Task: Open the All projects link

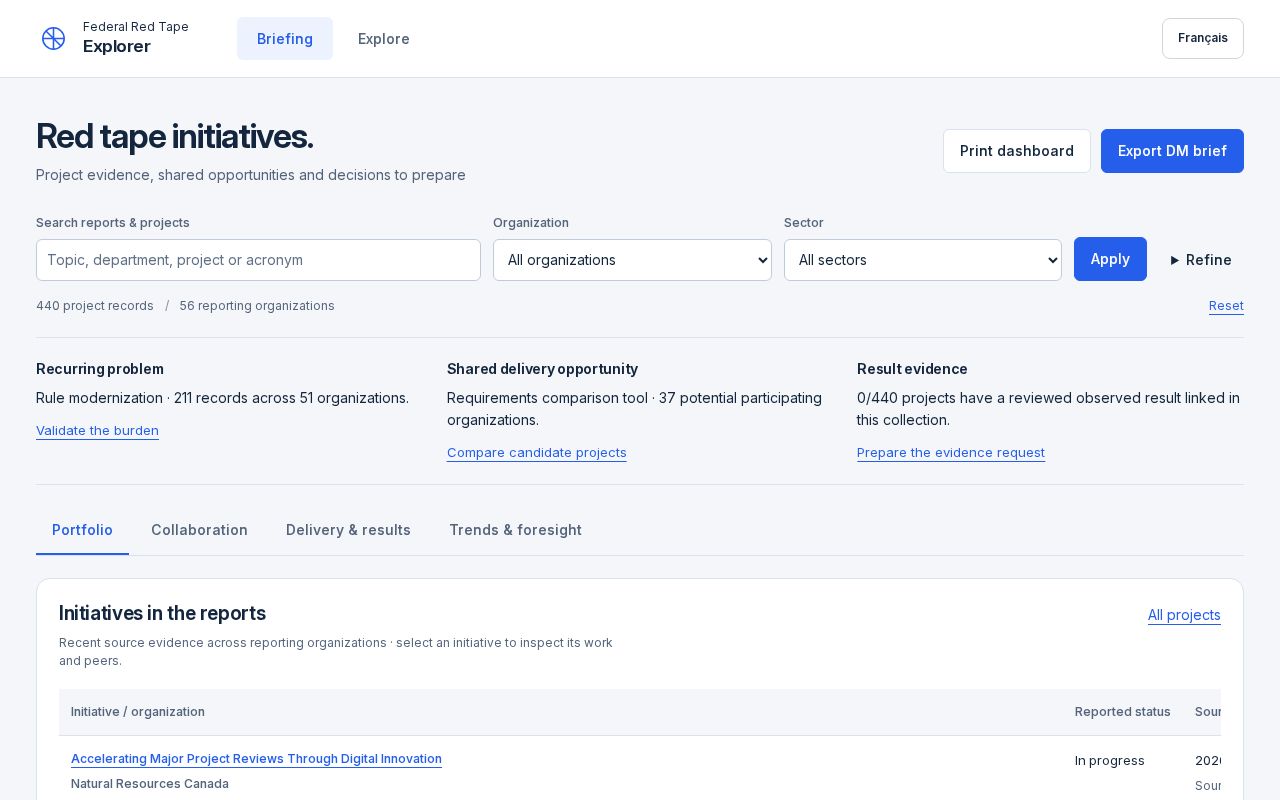Action: 1184,615
